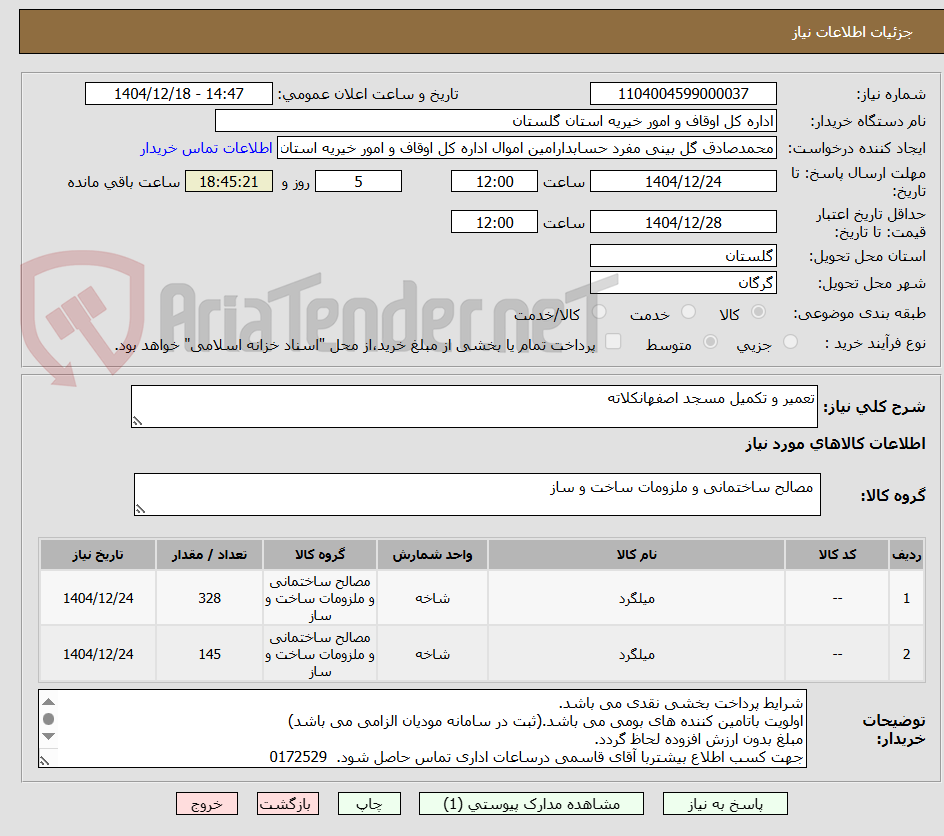Click the پاسخ به نیاز button
944x836 pixels.
coord(725,803)
